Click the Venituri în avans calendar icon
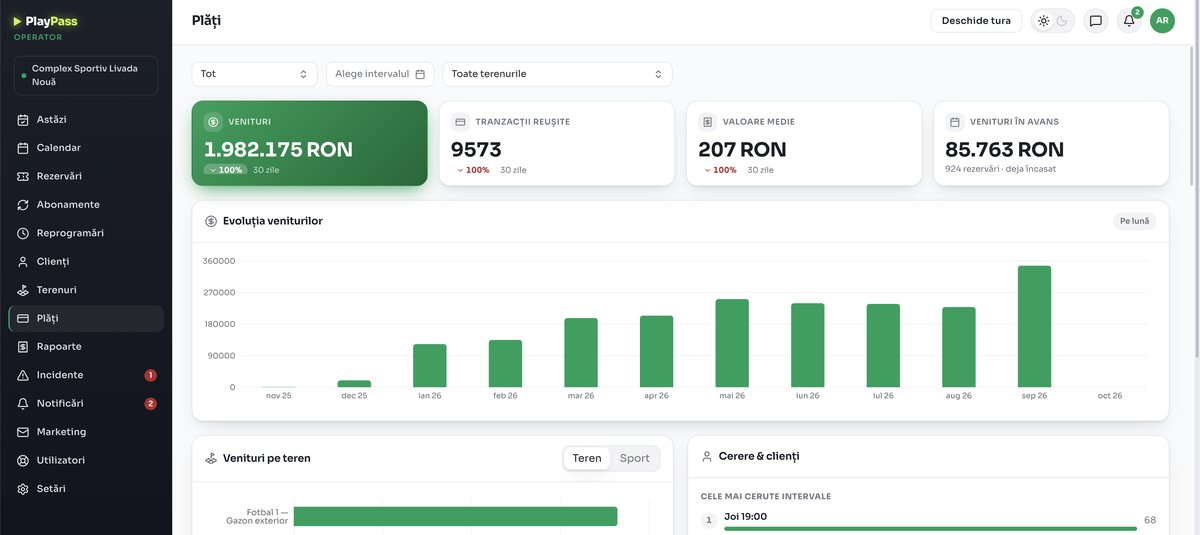Screen dimensions: 1200x535 point(954,122)
